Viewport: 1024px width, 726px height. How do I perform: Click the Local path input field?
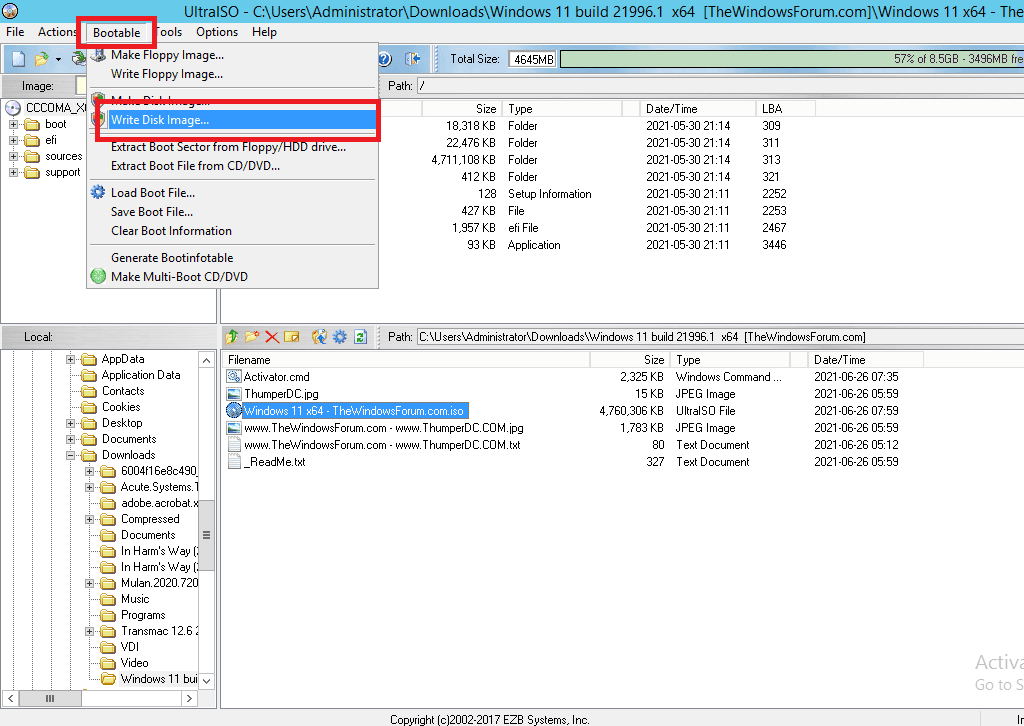pyautogui.click(x=720, y=337)
